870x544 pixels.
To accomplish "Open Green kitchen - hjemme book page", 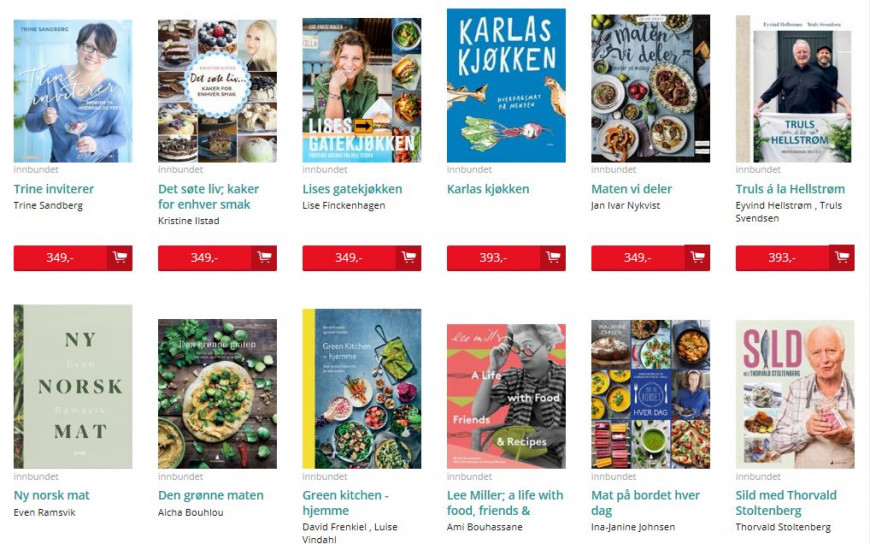I will coord(346,503).
